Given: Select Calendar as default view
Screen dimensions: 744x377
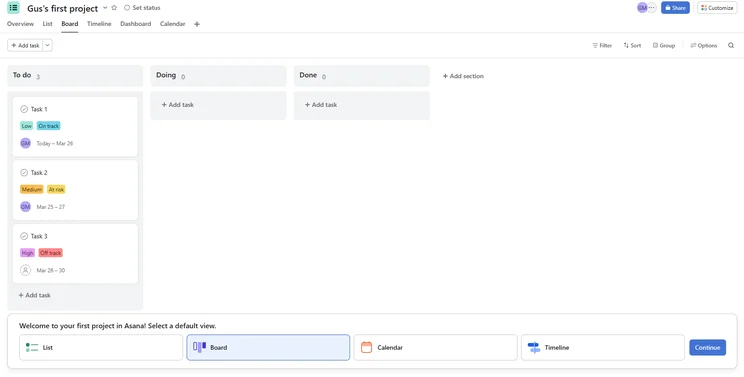Looking at the screenshot, I should (x=435, y=348).
